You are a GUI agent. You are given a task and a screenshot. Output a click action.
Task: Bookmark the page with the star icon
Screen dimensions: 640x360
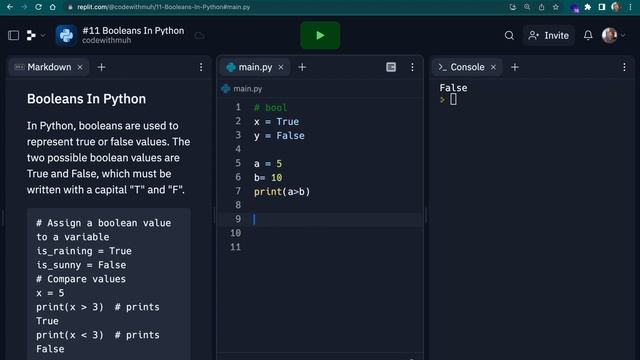click(x=556, y=7)
